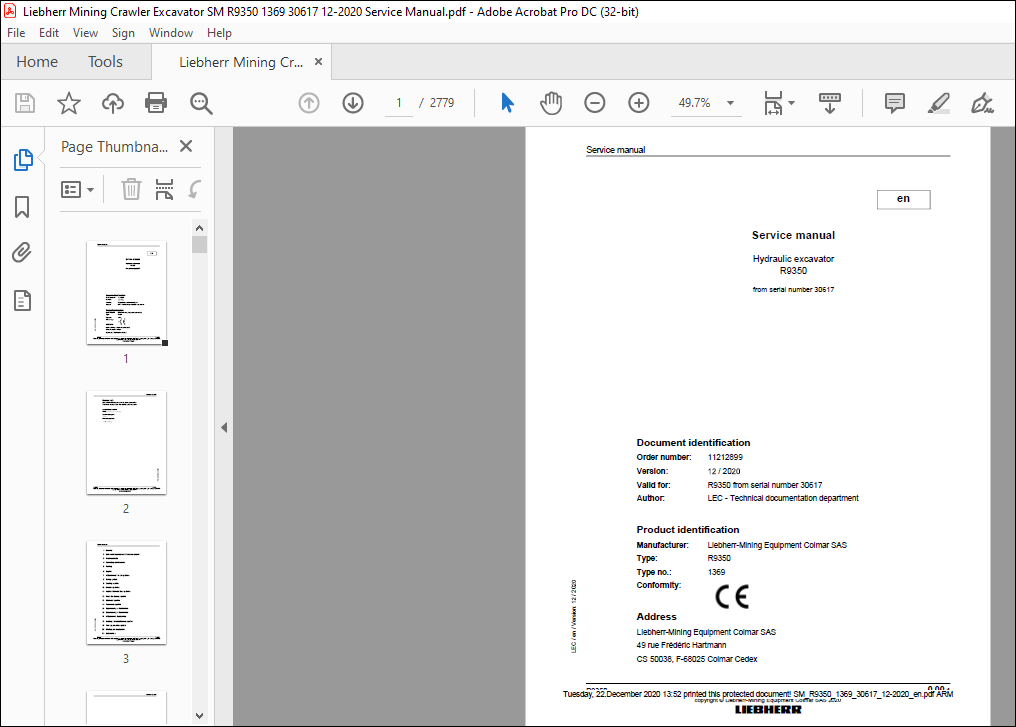Image resolution: width=1016 pixels, height=727 pixels.
Task: Delete selected page trash icon
Action: pos(132,189)
